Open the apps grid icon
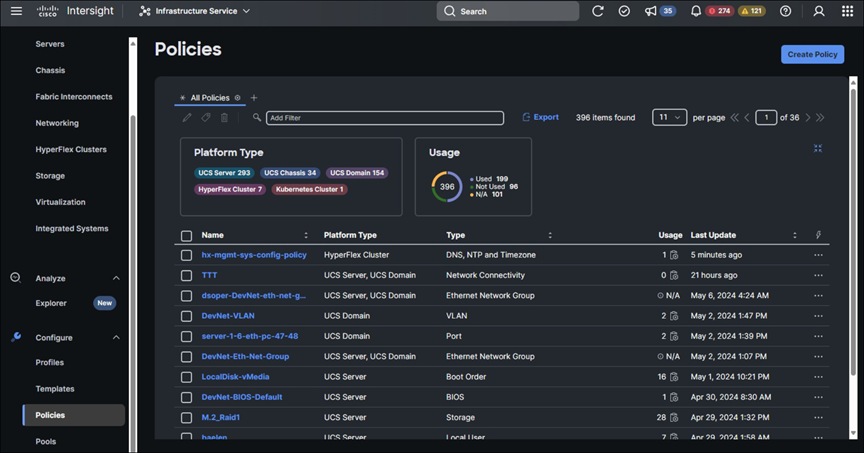Viewport: 864px width, 453px height. (x=847, y=11)
